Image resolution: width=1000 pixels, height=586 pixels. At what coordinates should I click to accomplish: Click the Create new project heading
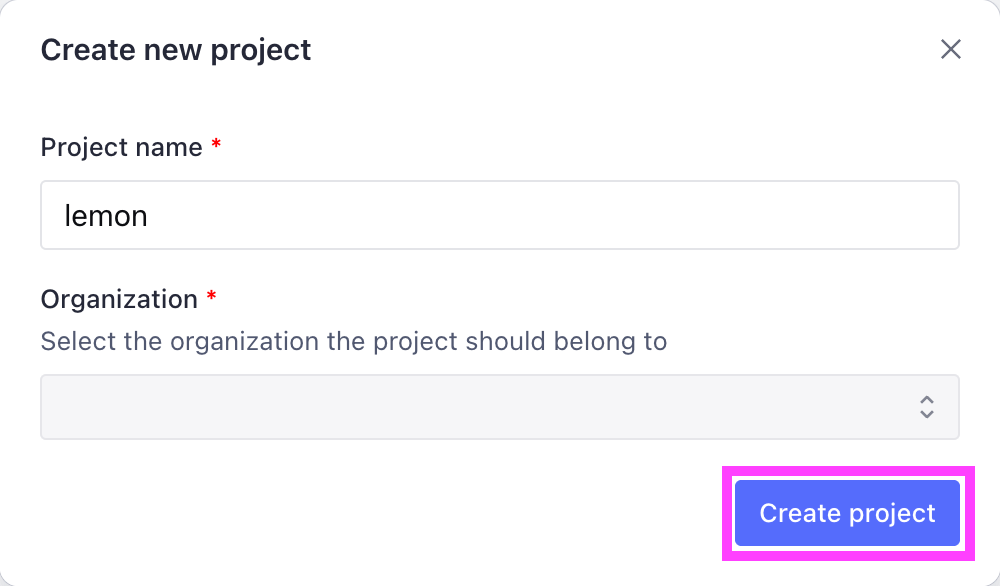(x=176, y=50)
